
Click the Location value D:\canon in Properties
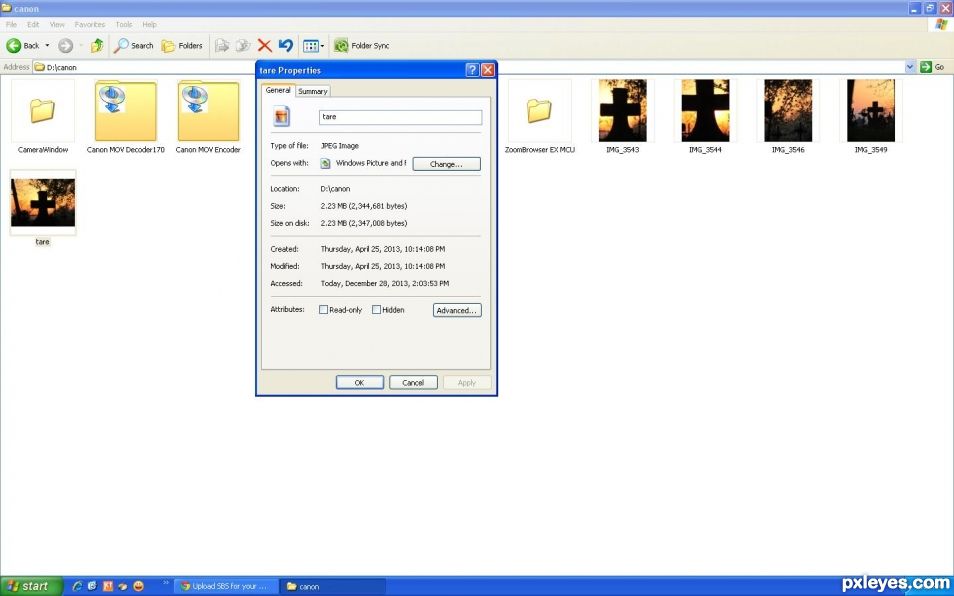click(x=335, y=189)
